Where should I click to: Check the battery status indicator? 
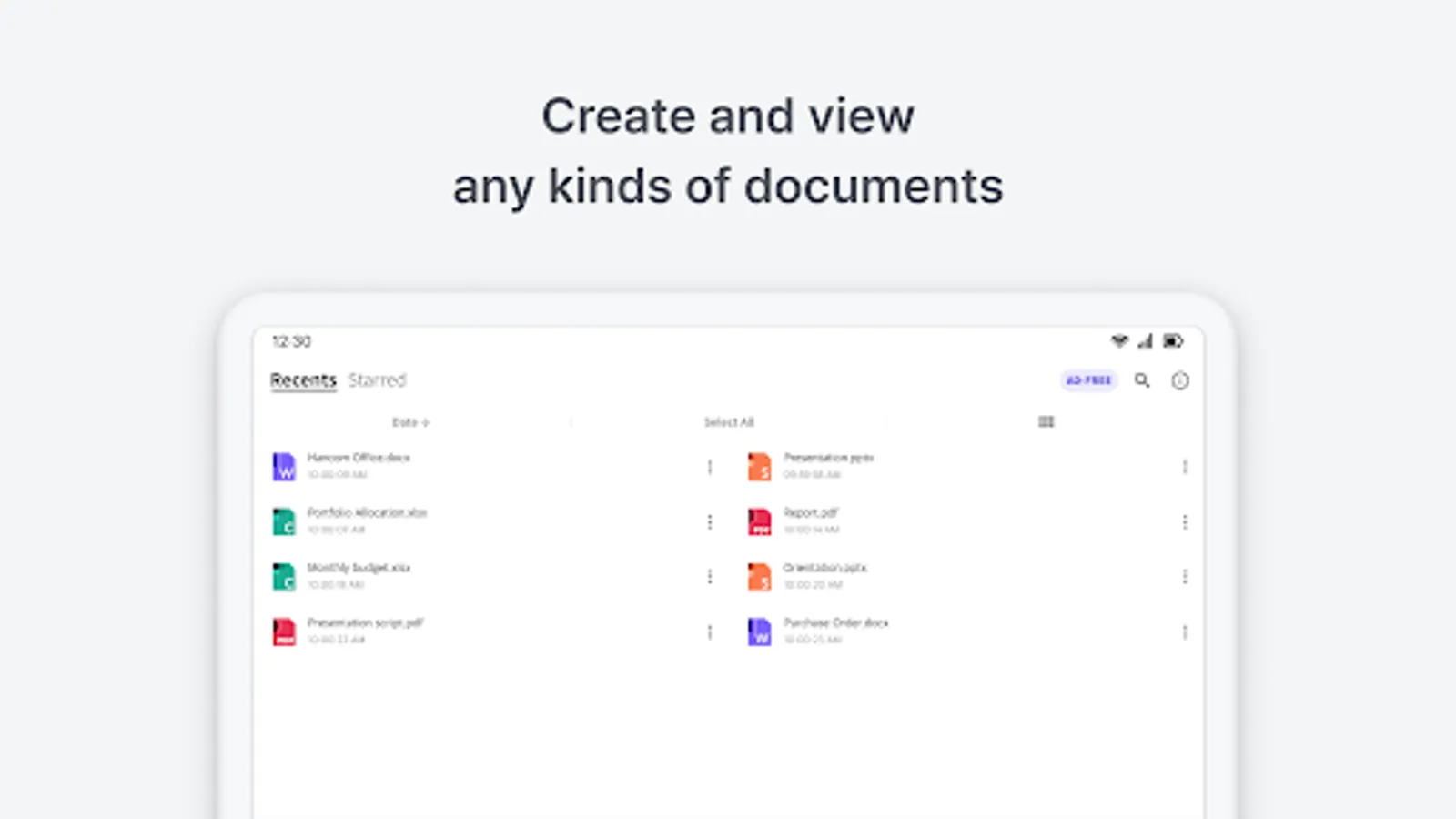[1174, 341]
